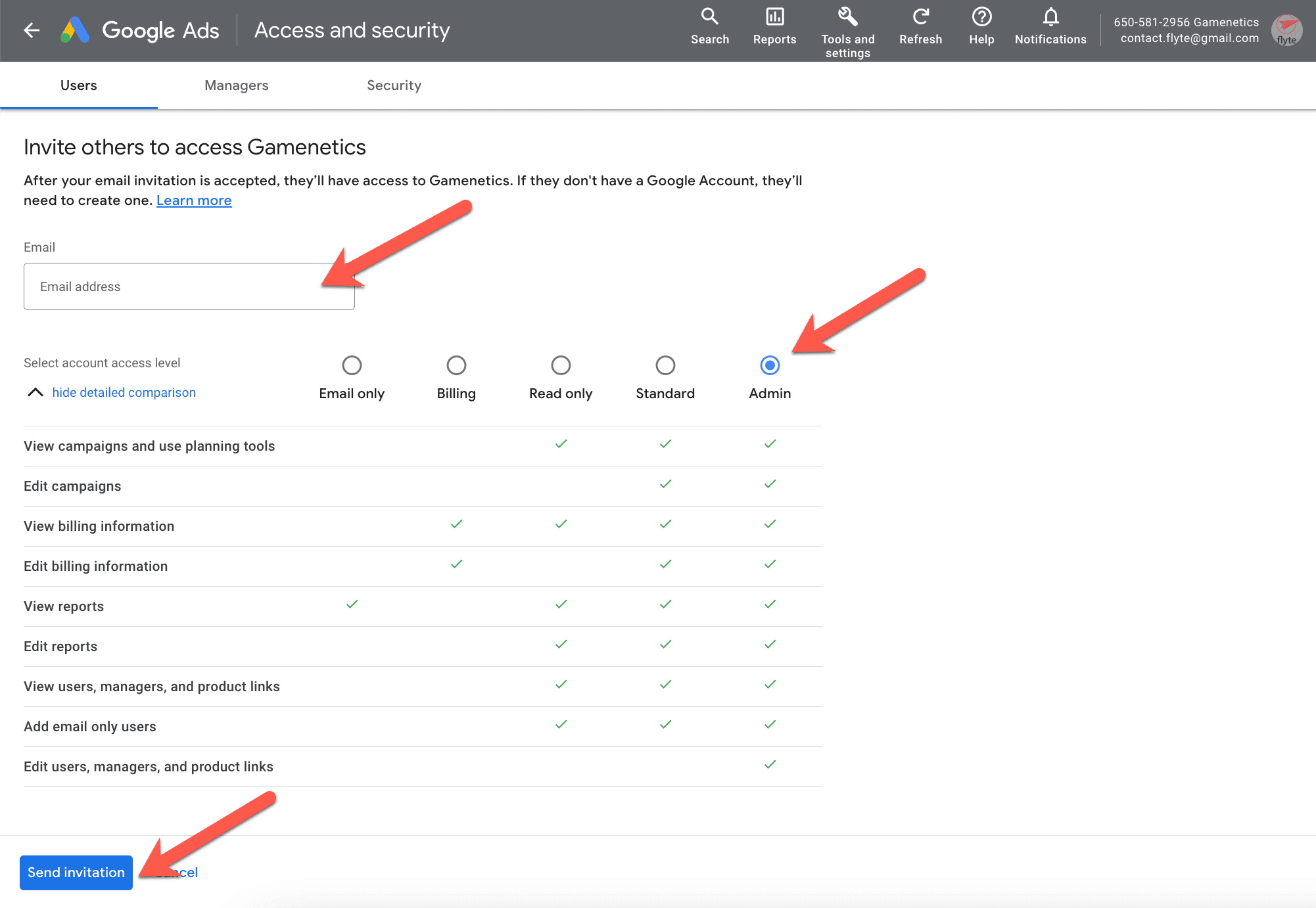
Task: Click hide detailed comparison link
Action: pyautogui.click(x=124, y=392)
